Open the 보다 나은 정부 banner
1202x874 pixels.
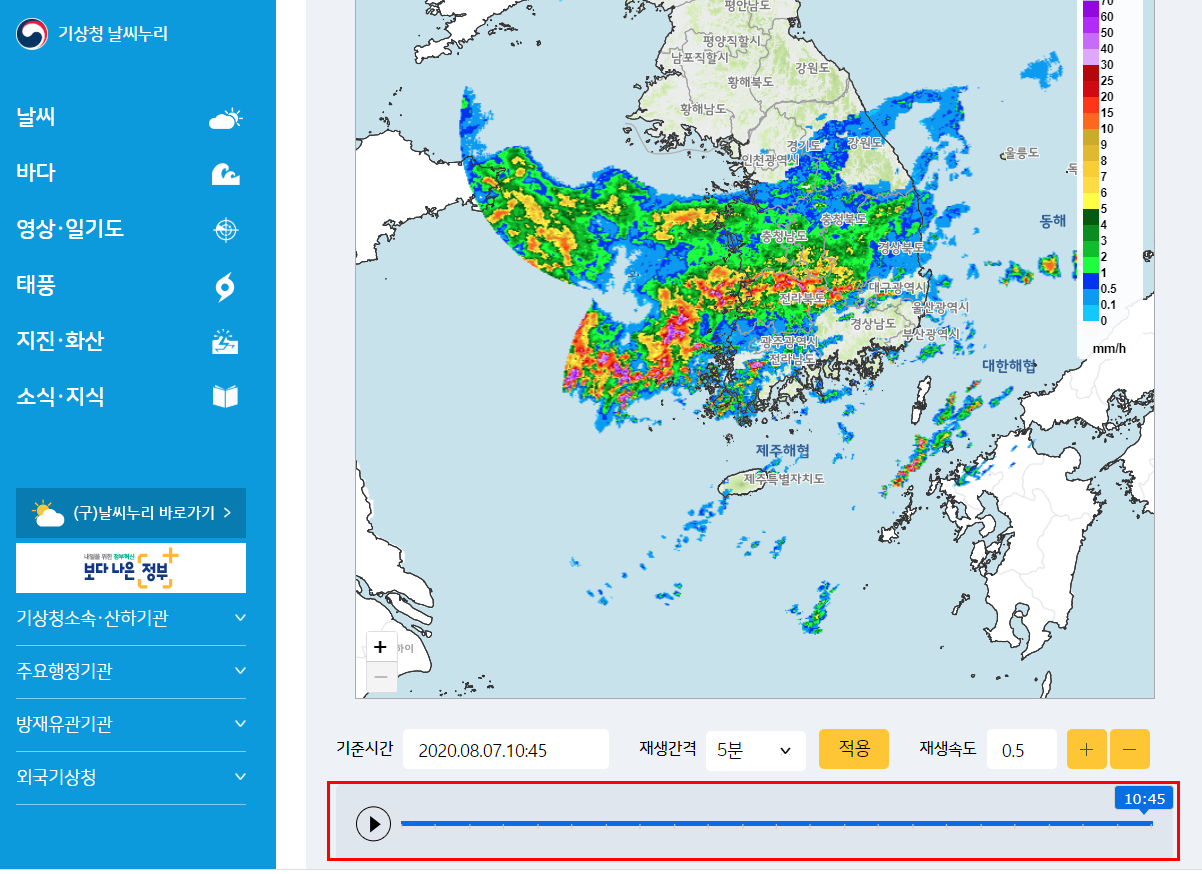click(x=131, y=568)
